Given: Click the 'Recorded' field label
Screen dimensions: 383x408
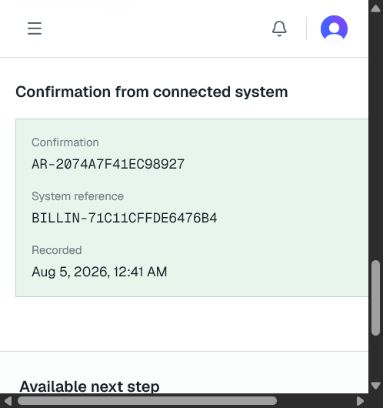Looking at the screenshot, I should click(x=57, y=250).
